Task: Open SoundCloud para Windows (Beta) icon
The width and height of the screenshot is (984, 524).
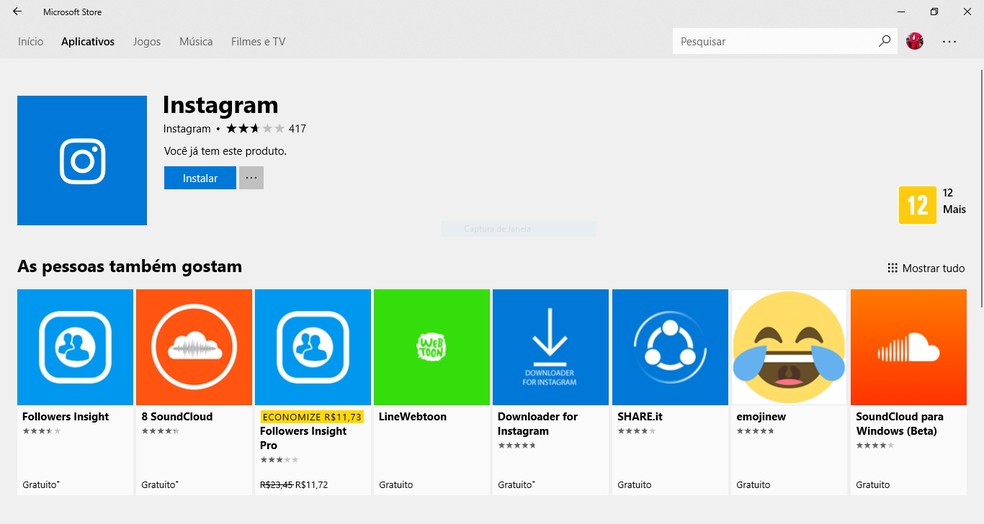Action: pyautogui.click(x=908, y=347)
